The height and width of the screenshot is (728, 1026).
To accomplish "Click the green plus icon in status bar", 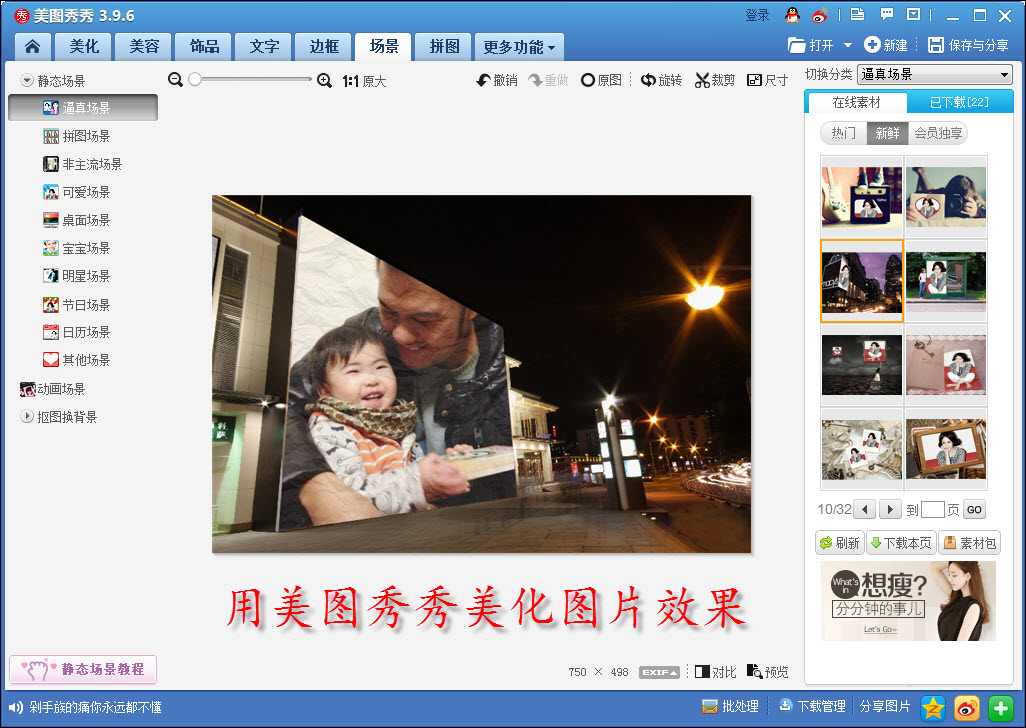I will coord(1000,708).
